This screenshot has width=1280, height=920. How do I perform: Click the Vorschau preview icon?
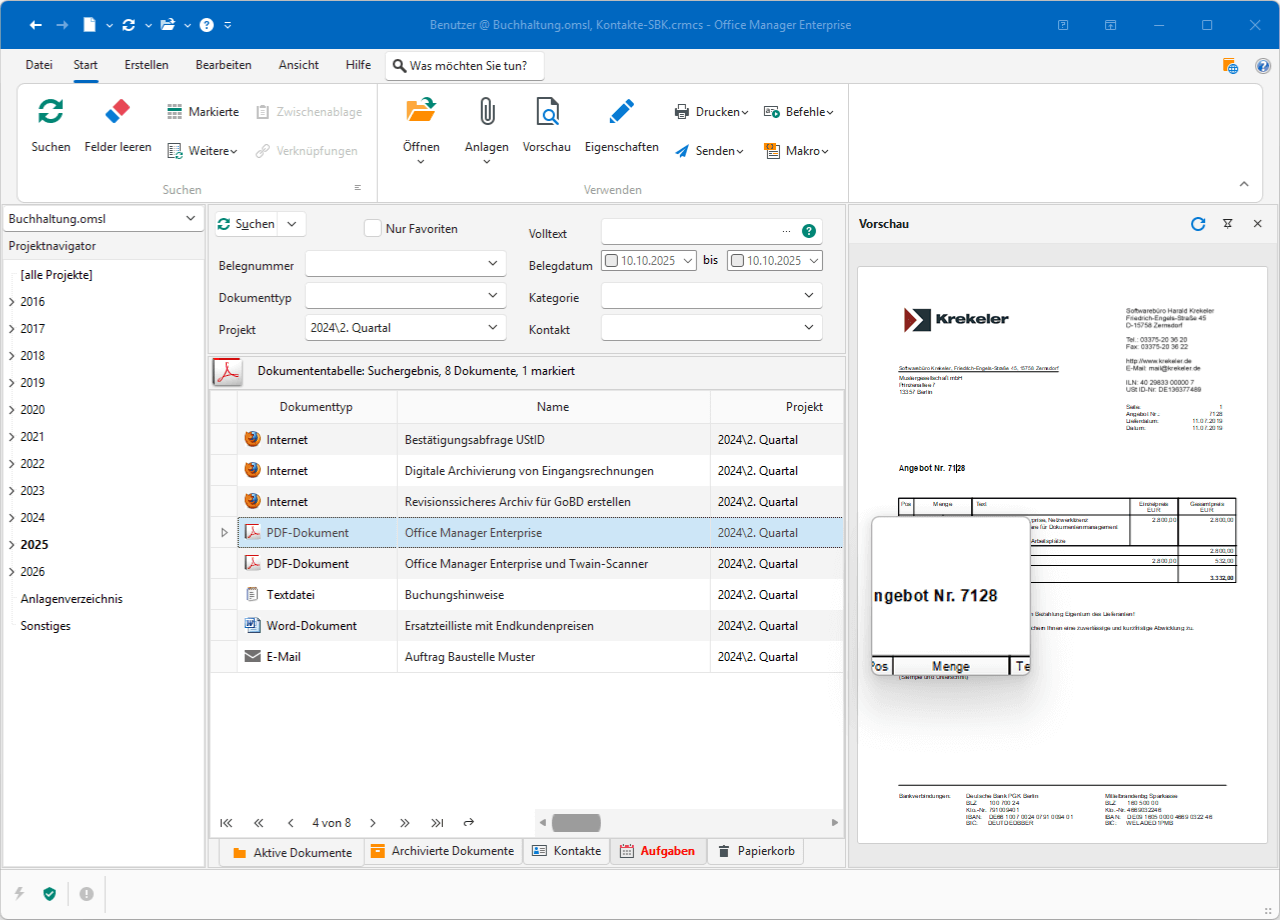tap(547, 111)
